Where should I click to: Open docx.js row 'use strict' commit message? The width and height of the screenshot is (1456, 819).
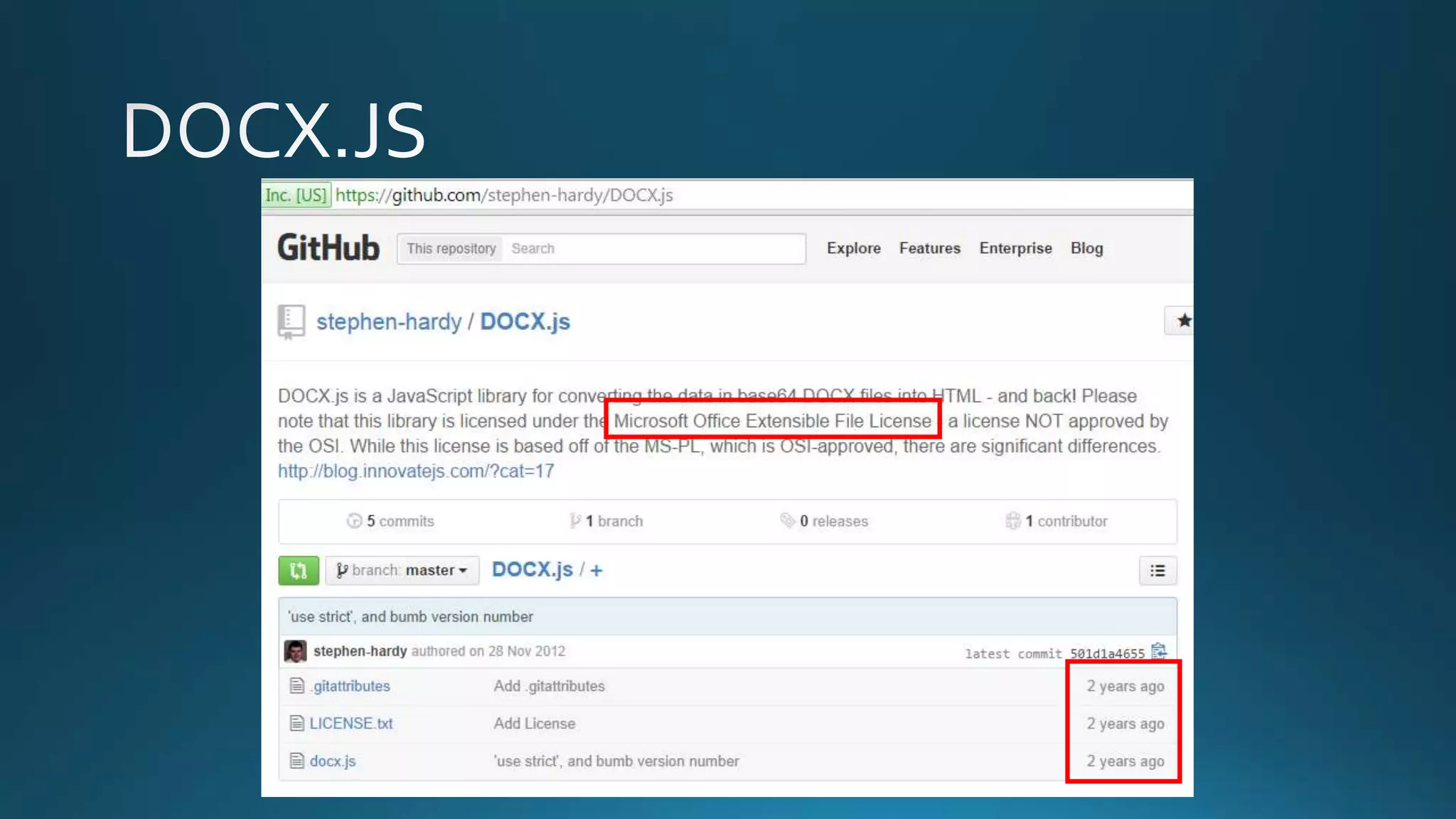click(616, 761)
